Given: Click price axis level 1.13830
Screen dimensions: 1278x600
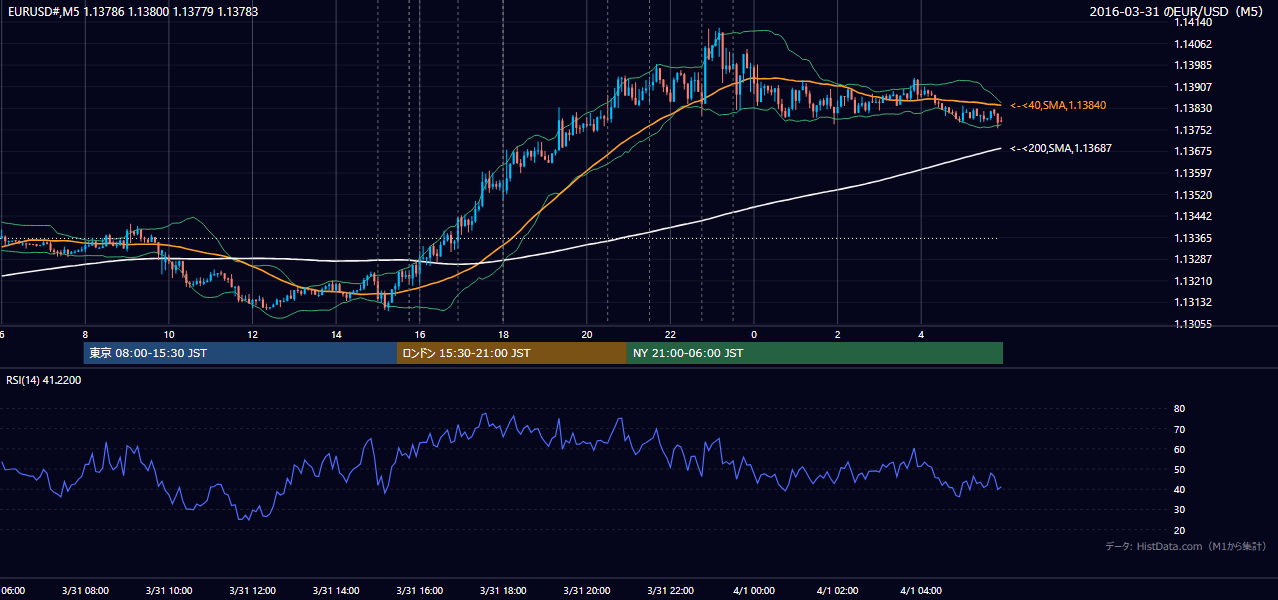Looking at the screenshot, I should tap(1192, 108).
